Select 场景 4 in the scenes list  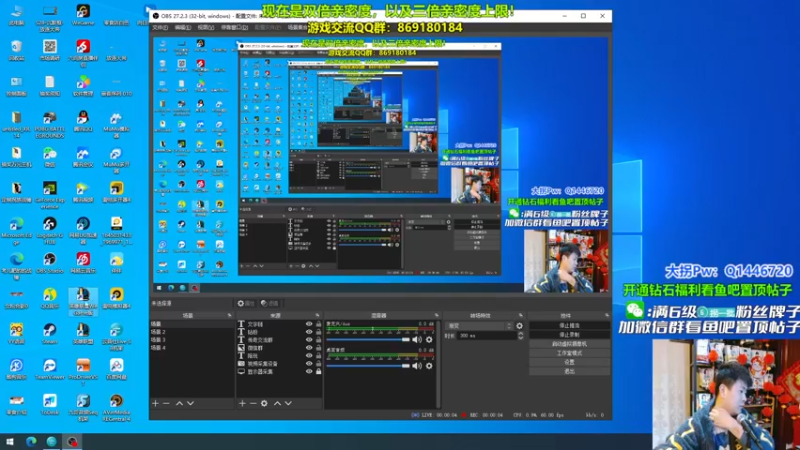191,347
